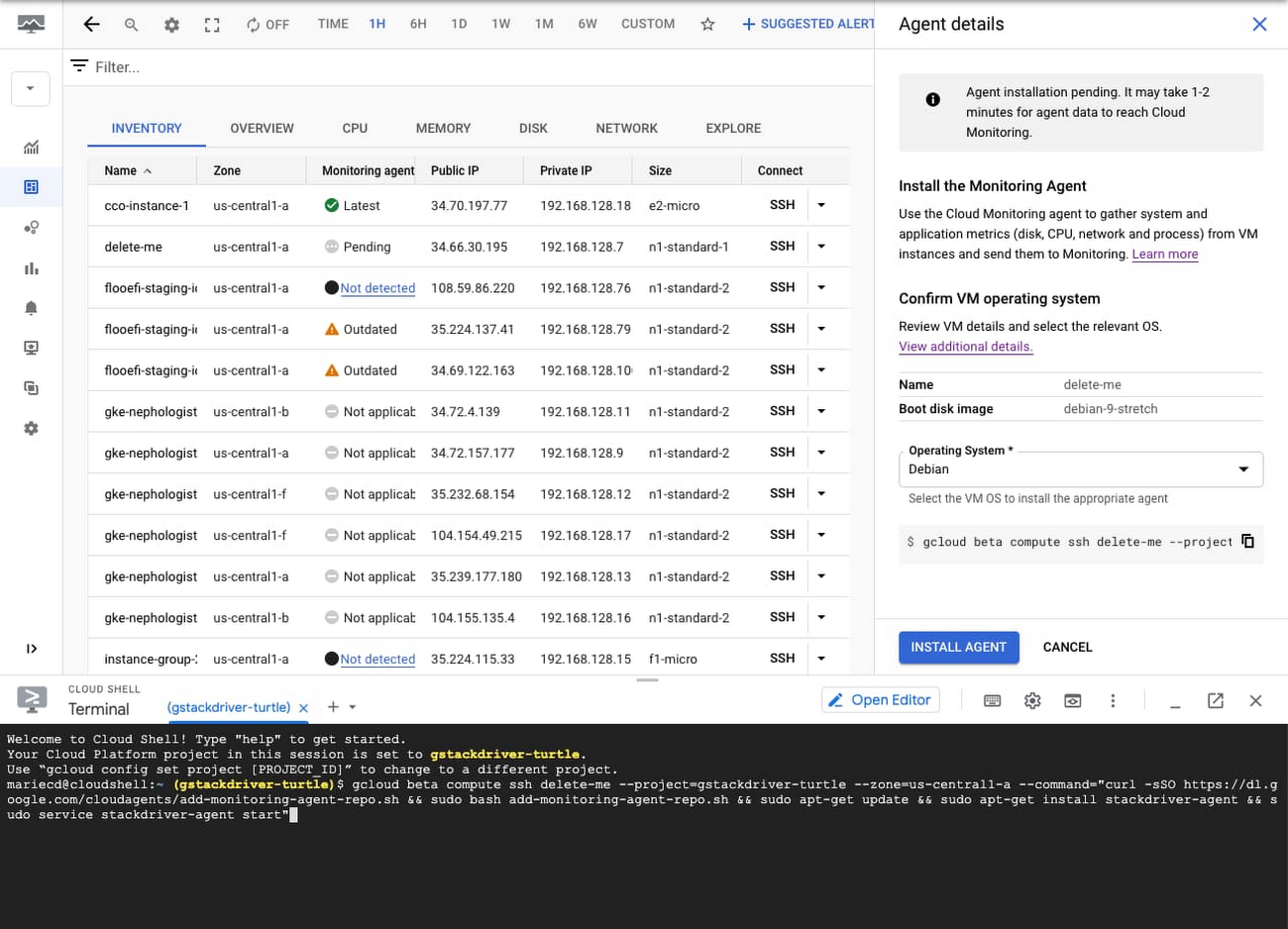This screenshot has height=929, width=1288.
Task: SSH into the delete-me instance
Action: point(782,246)
